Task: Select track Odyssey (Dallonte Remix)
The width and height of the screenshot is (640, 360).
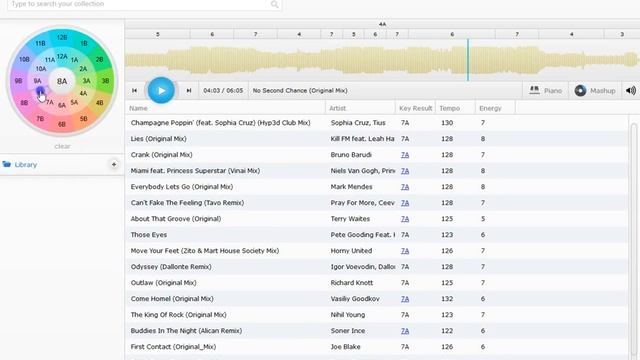Action: point(376,267)
